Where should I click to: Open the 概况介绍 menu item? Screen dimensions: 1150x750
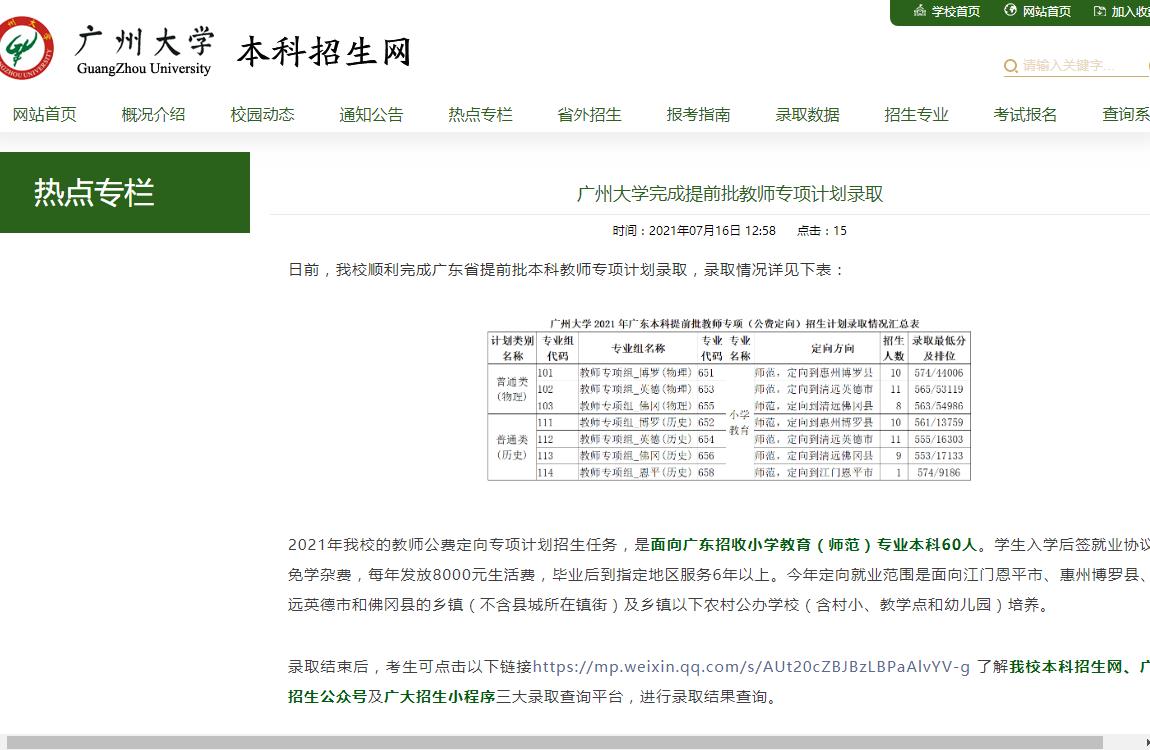[x=153, y=114]
